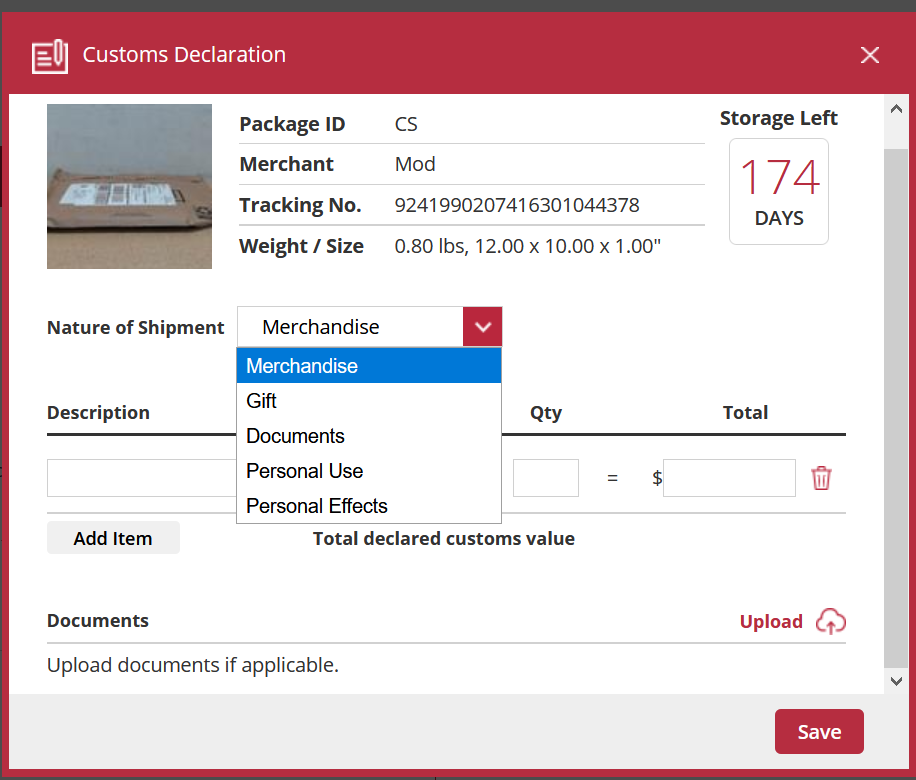Click the red dropdown arrow on Nature of Shipment
916x780 pixels.
point(482,326)
